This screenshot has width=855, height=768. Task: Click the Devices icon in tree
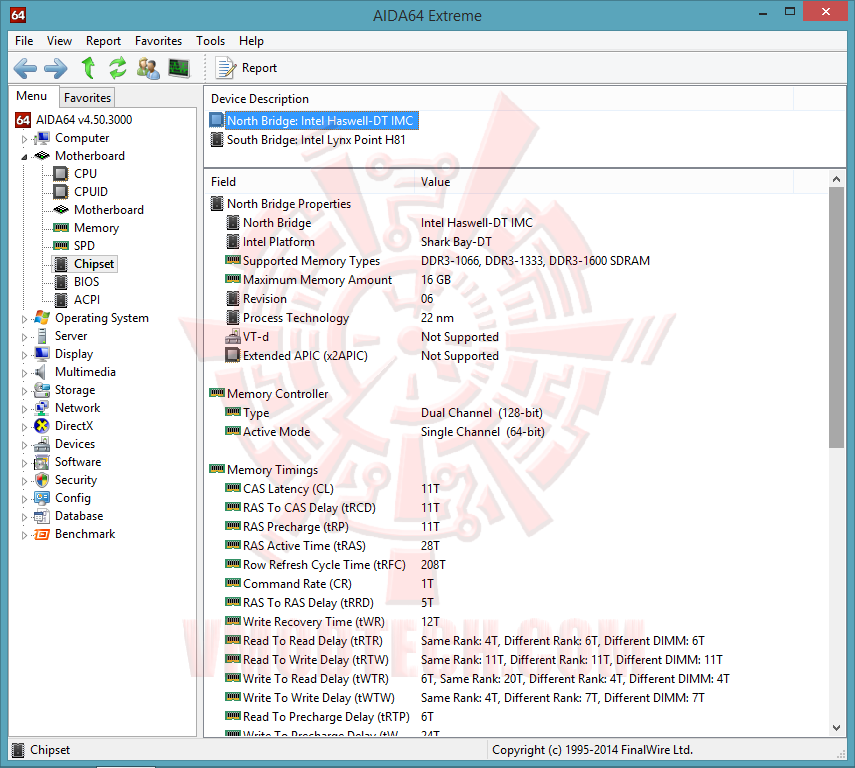click(41, 444)
